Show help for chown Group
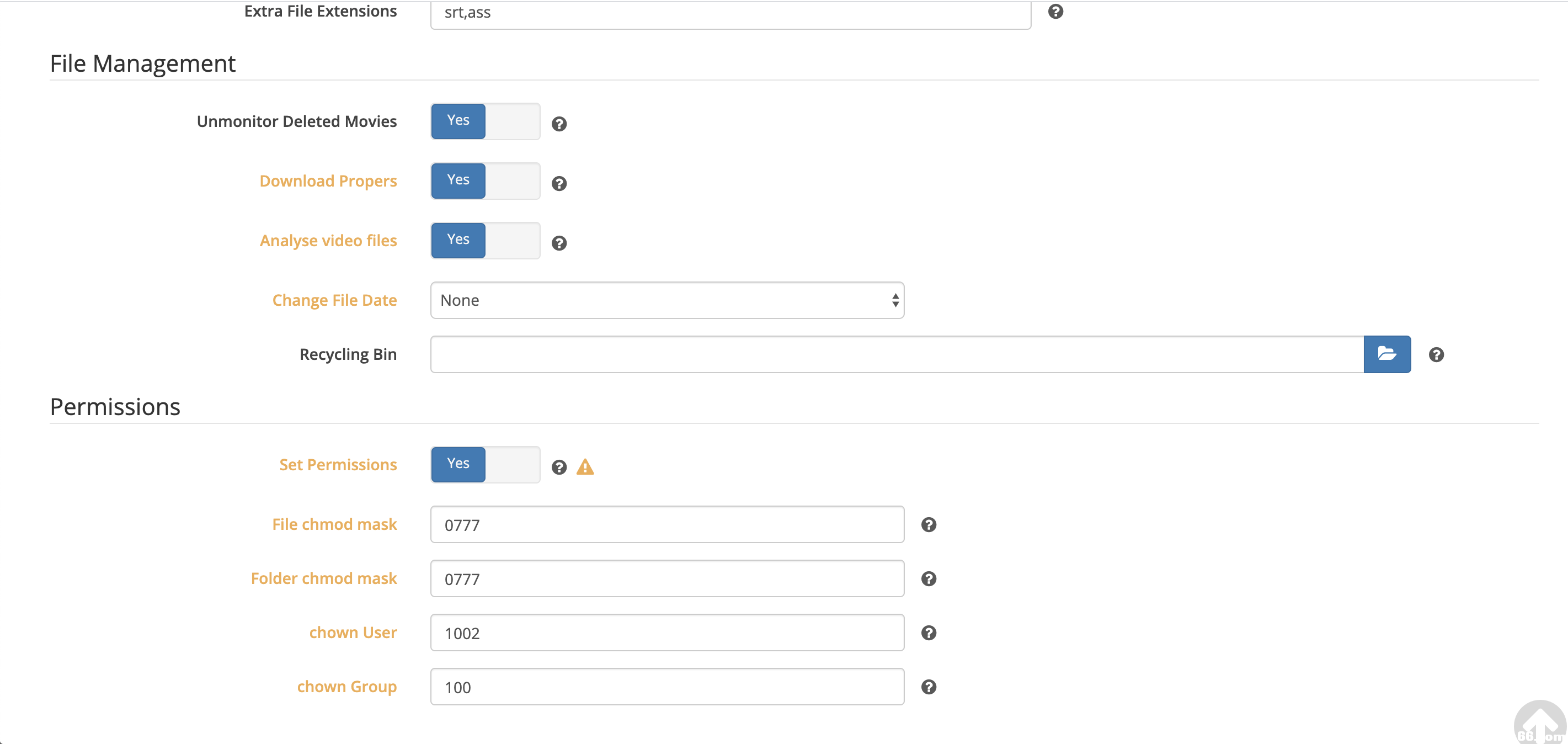This screenshot has height=744, width=1568. 928,687
